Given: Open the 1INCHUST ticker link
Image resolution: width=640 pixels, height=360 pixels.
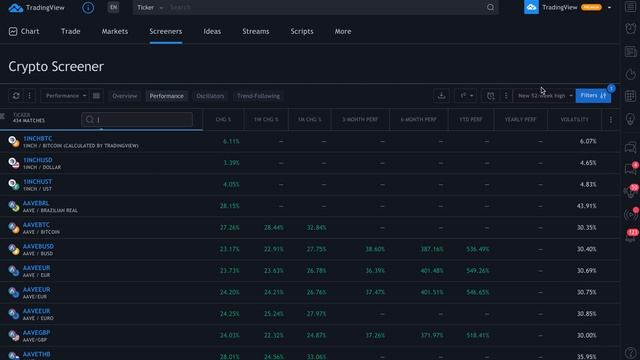Looking at the screenshot, I should point(37,182).
